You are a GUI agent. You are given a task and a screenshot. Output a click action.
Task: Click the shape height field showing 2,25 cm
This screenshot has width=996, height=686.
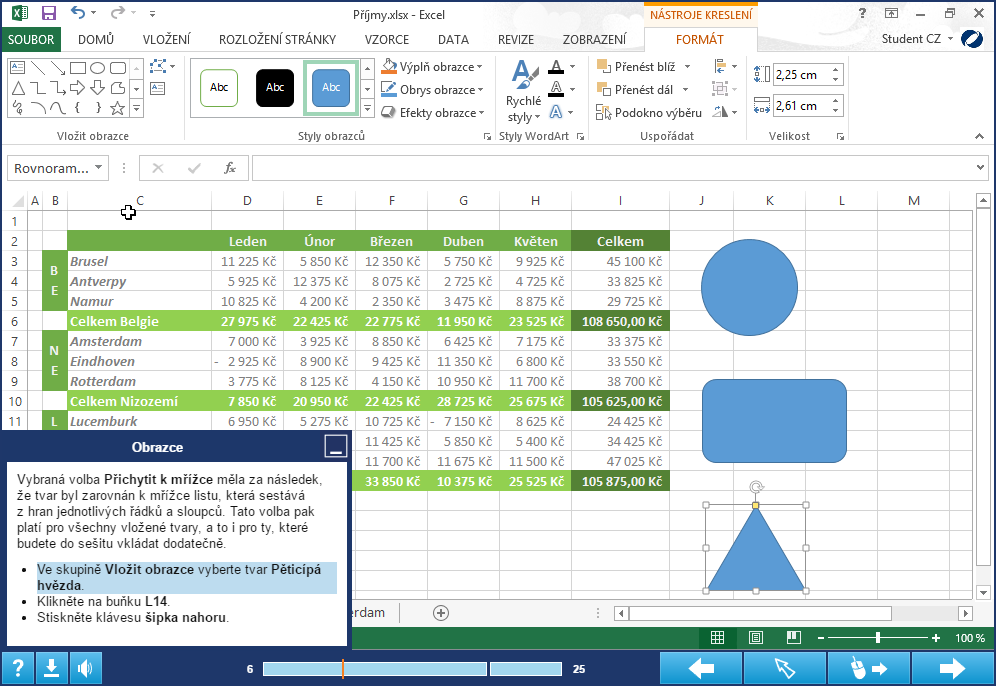point(802,75)
